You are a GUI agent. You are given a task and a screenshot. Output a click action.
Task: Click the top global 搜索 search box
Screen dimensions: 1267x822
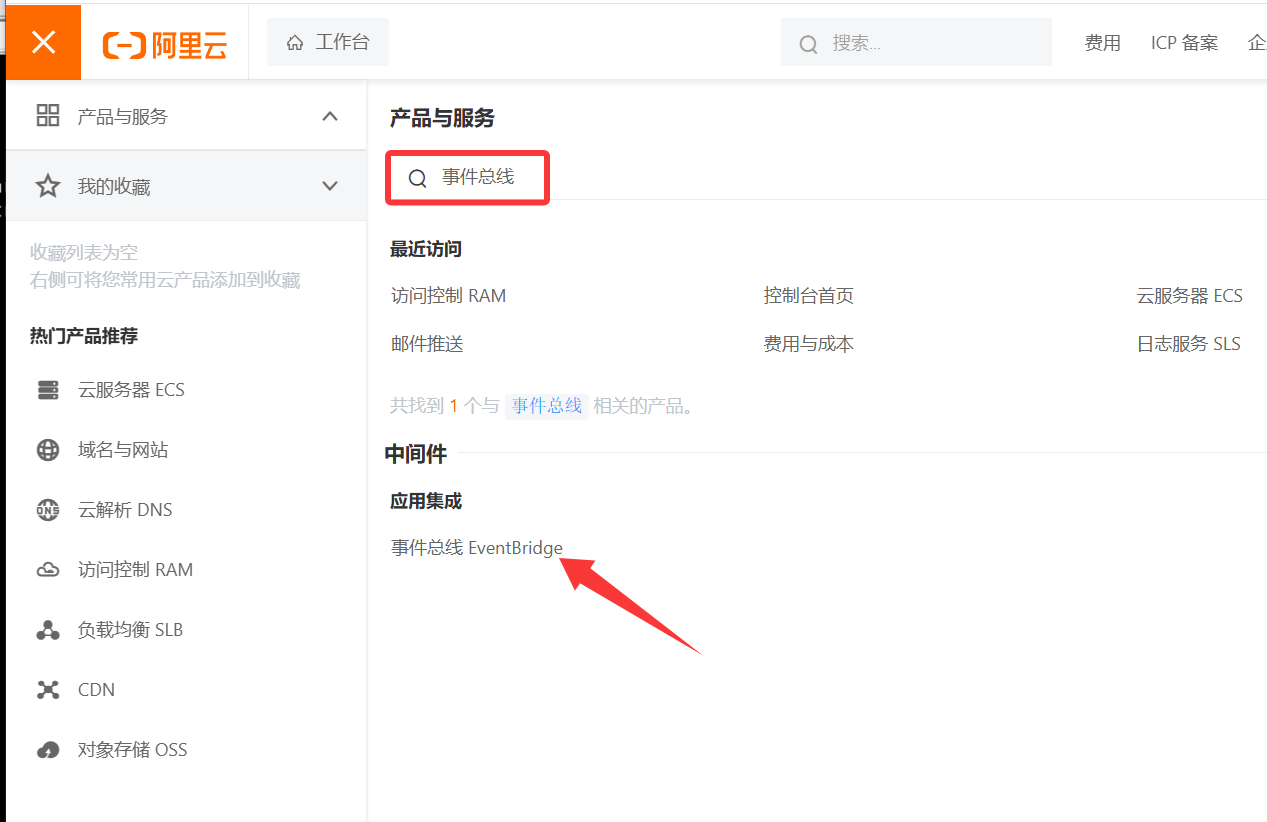(x=915, y=43)
